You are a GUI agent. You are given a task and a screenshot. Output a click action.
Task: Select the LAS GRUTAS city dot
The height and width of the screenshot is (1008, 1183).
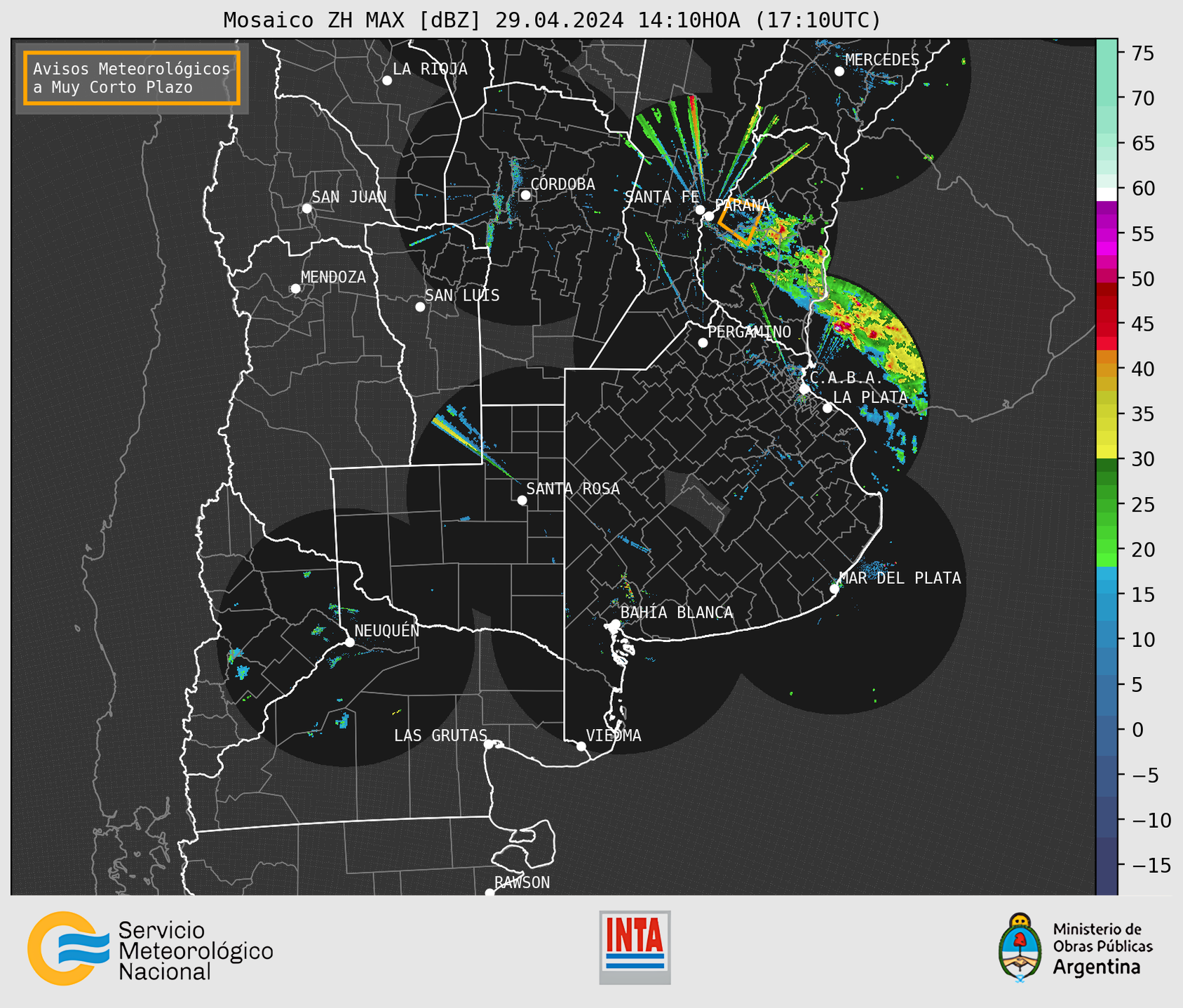[489, 744]
